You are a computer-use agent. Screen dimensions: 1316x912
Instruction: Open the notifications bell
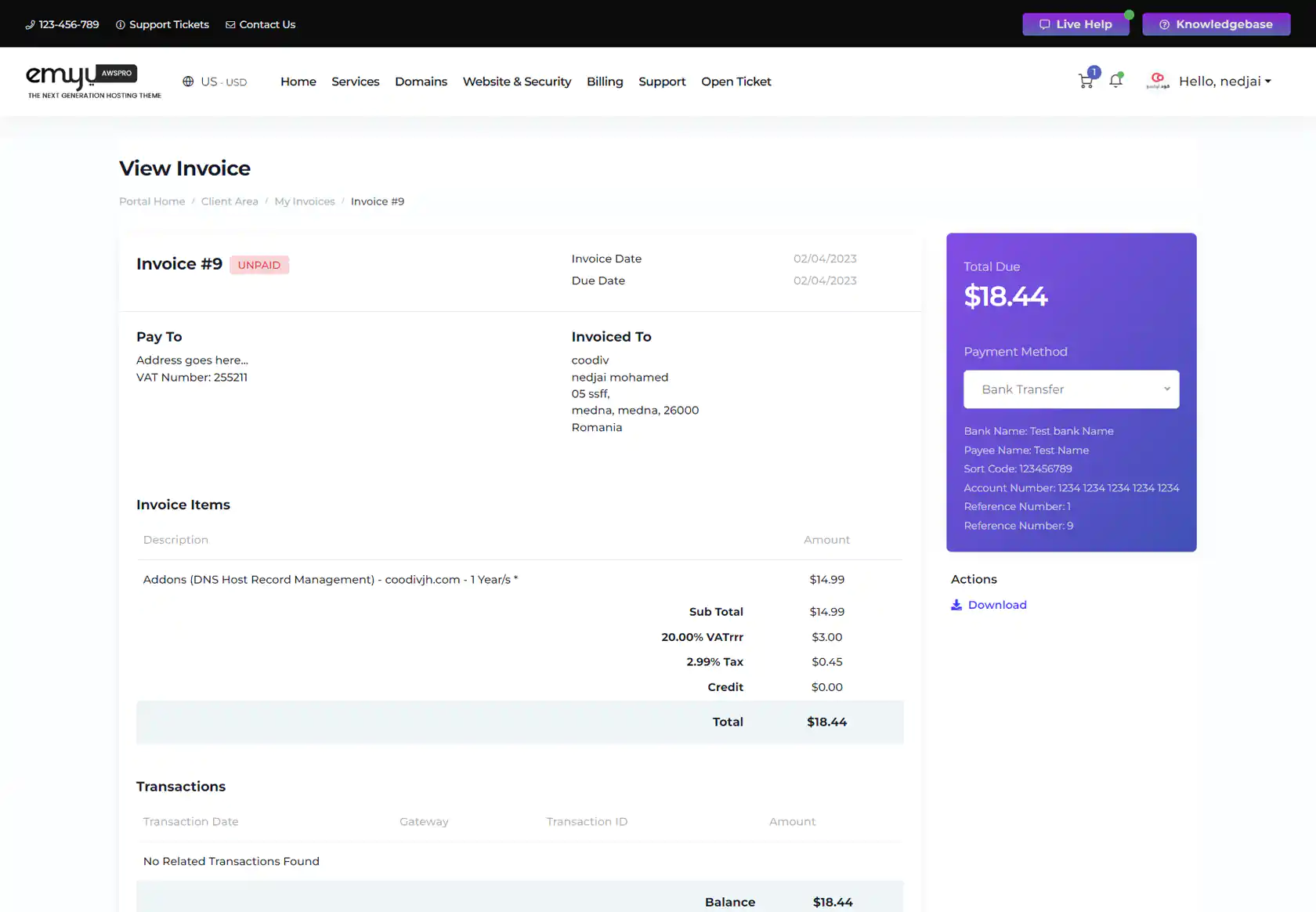(x=1115, y=81)
